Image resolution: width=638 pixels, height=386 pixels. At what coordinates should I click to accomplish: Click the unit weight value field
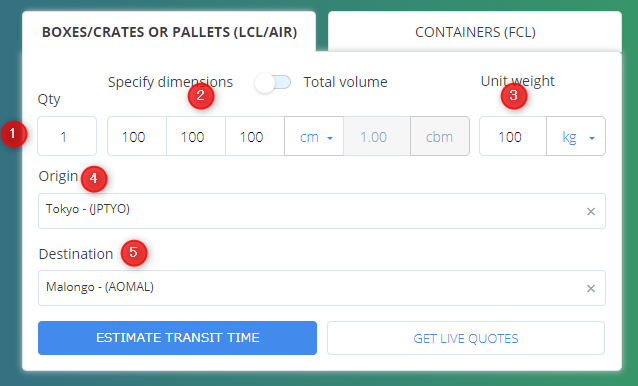click(x=513, y=136)
